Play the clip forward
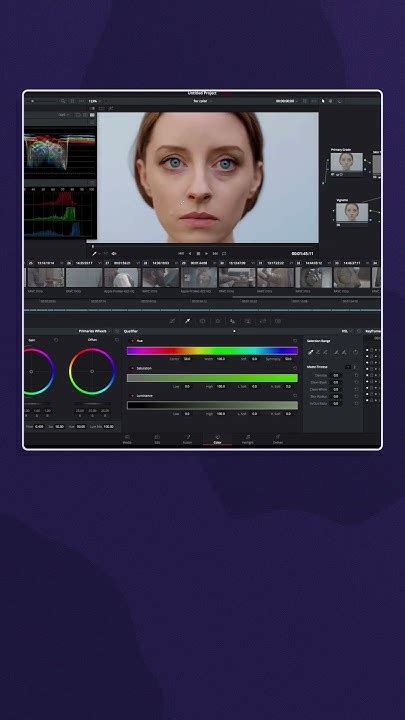 [x=206, y=253]
